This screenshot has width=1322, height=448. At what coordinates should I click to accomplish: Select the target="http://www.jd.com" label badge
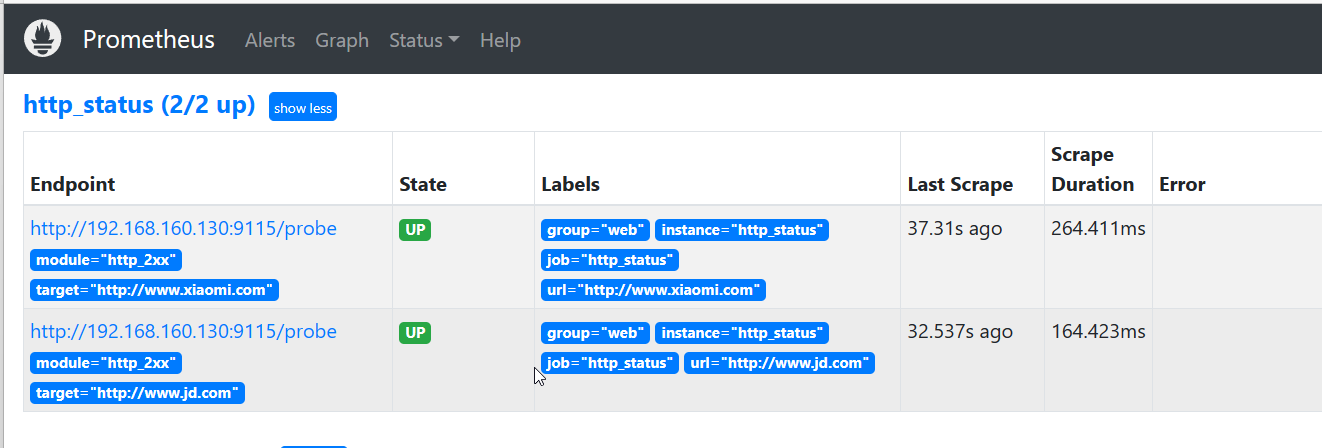(137, 393)
